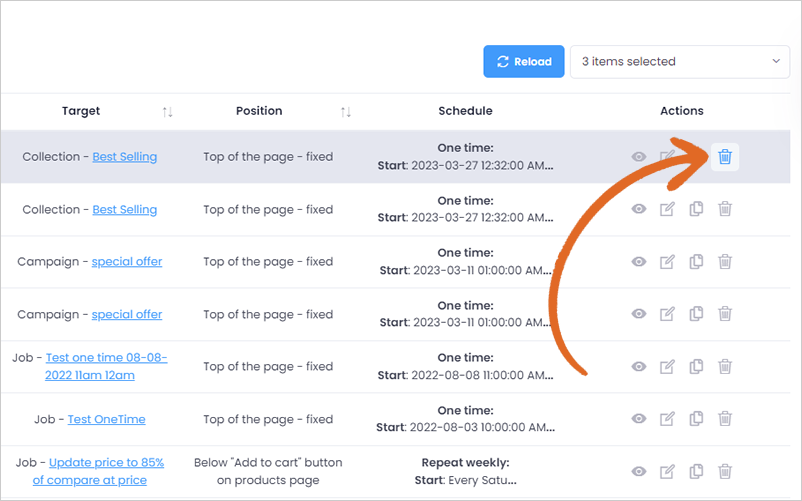Open the 'Test OneTime' job link

click(106, 419)
